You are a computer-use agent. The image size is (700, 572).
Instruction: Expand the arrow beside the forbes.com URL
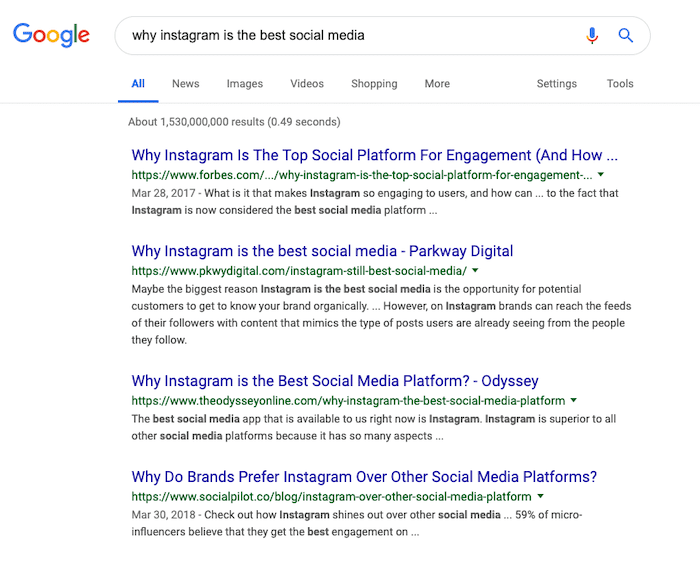pos(601,175)
